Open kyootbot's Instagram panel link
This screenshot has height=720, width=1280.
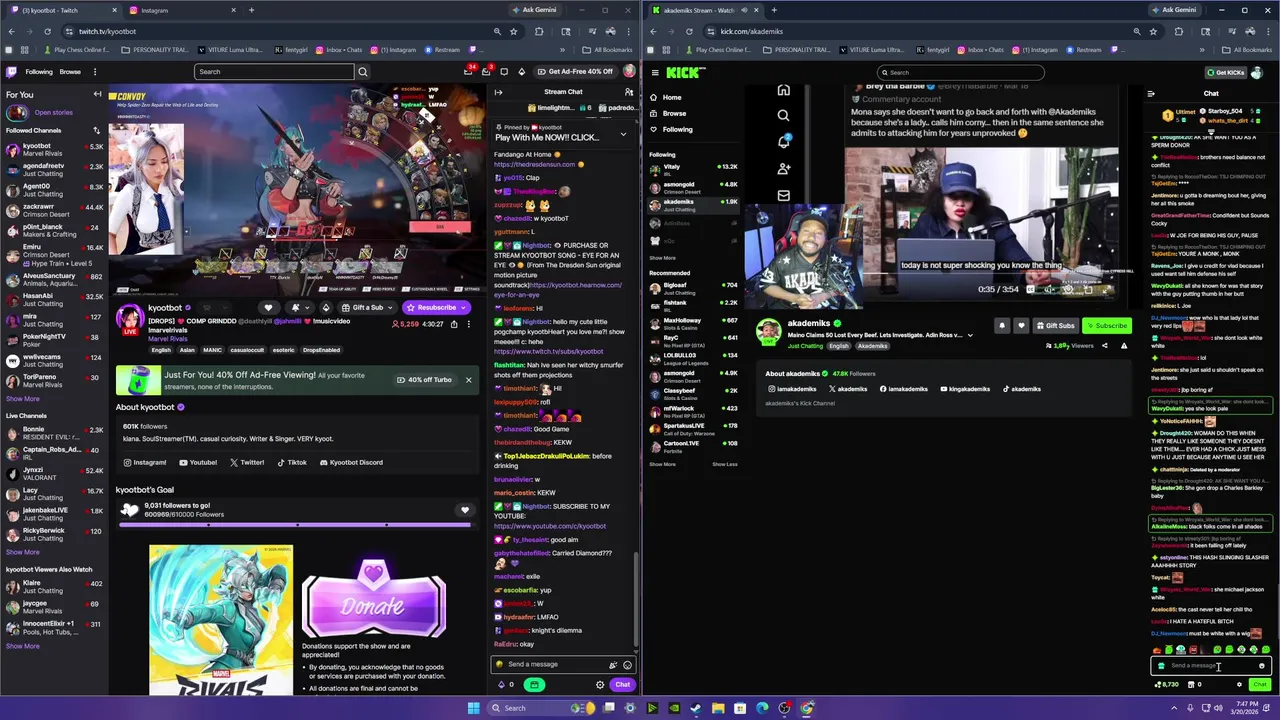145,463
